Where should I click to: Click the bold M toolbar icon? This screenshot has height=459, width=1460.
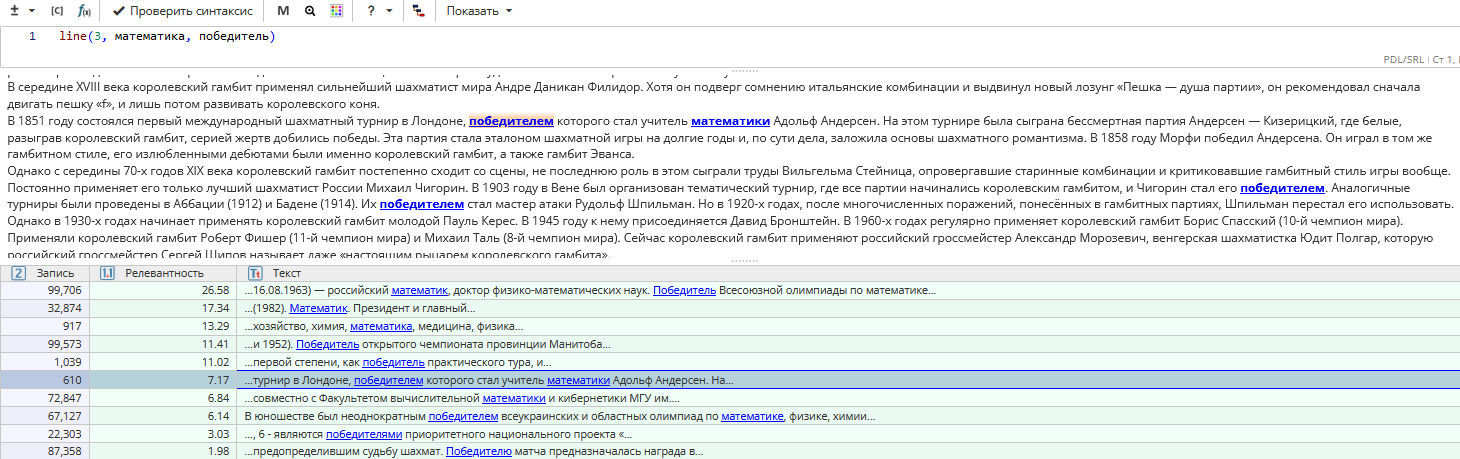[x=283, y=11]
